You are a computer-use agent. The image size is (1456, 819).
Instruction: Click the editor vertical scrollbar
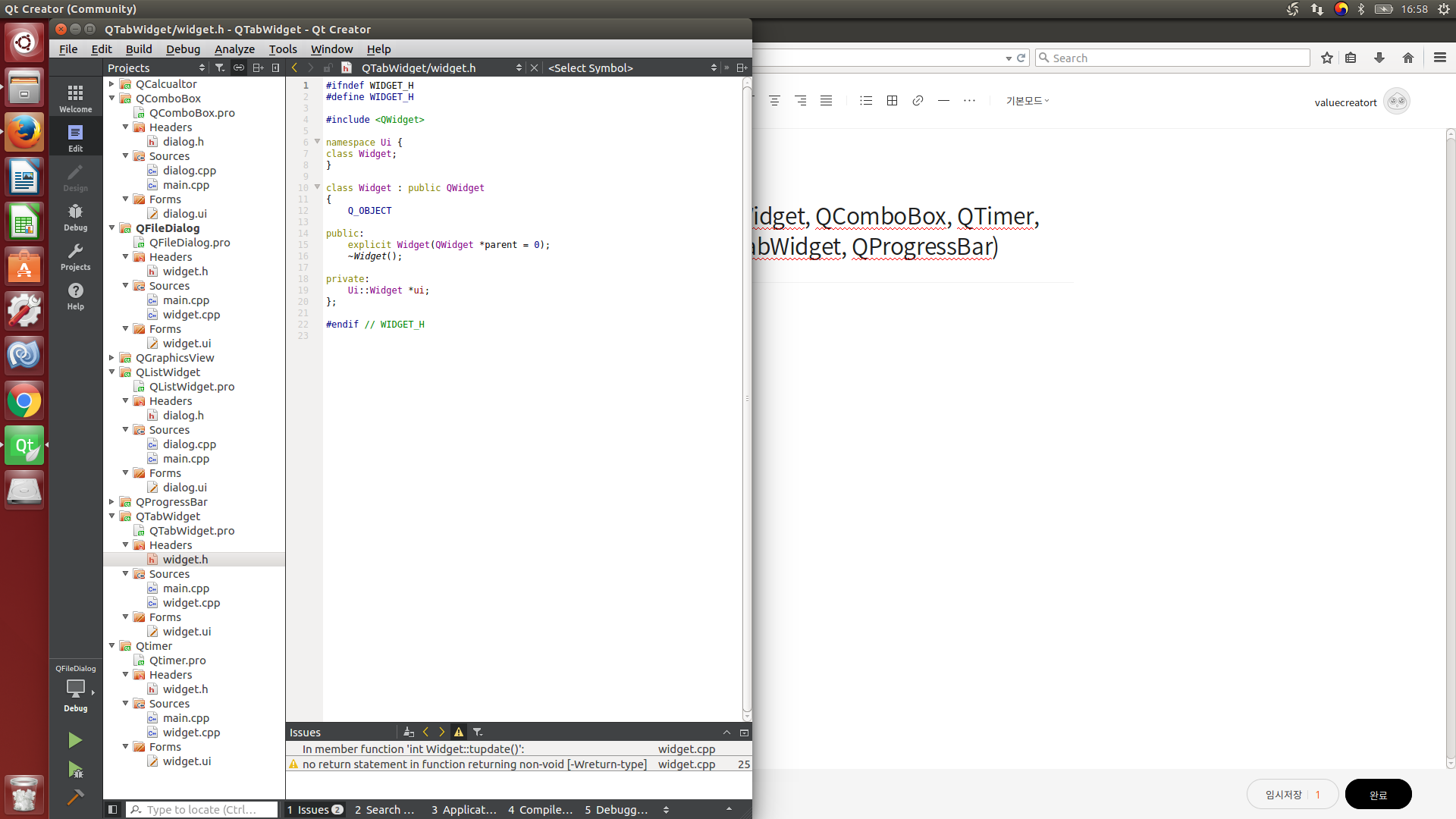(747, 398)
